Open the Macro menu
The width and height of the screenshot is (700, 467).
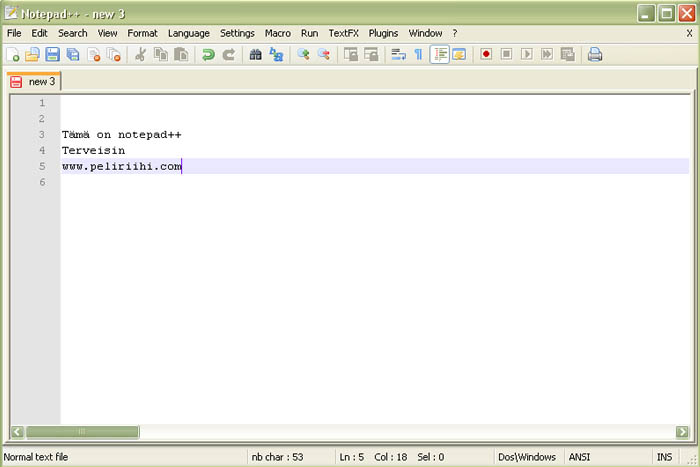click(x=278, y=33)
